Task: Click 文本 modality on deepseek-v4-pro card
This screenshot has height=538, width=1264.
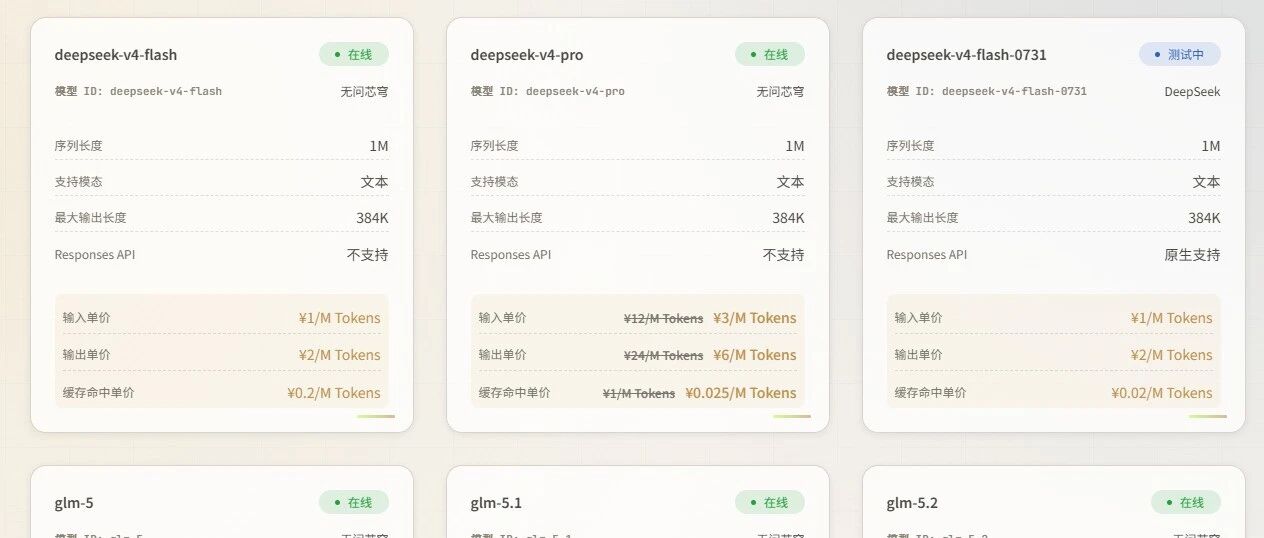Action: click(791, 182)
